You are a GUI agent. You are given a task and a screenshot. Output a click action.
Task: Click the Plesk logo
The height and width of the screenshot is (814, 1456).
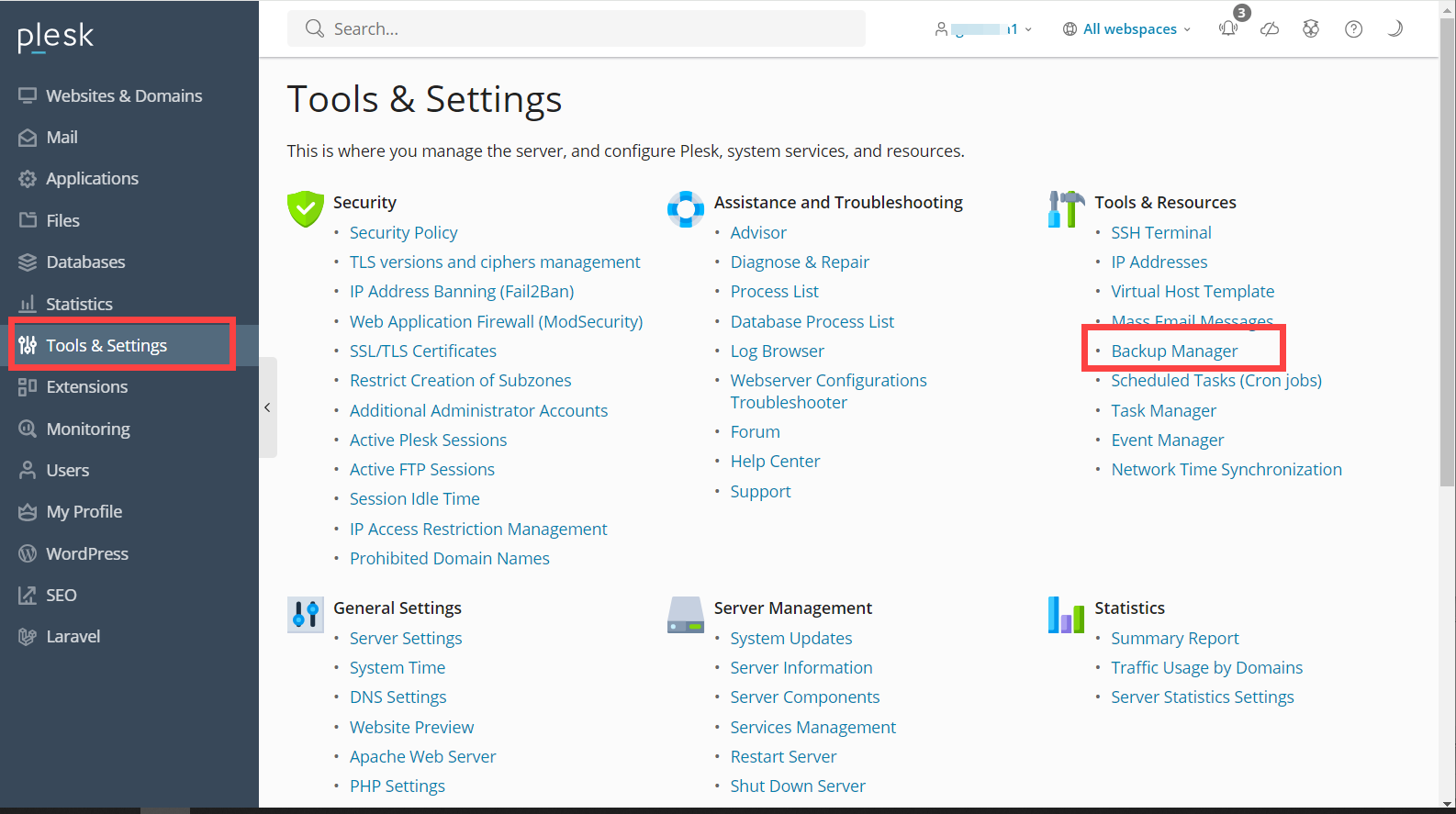[55, 37]
